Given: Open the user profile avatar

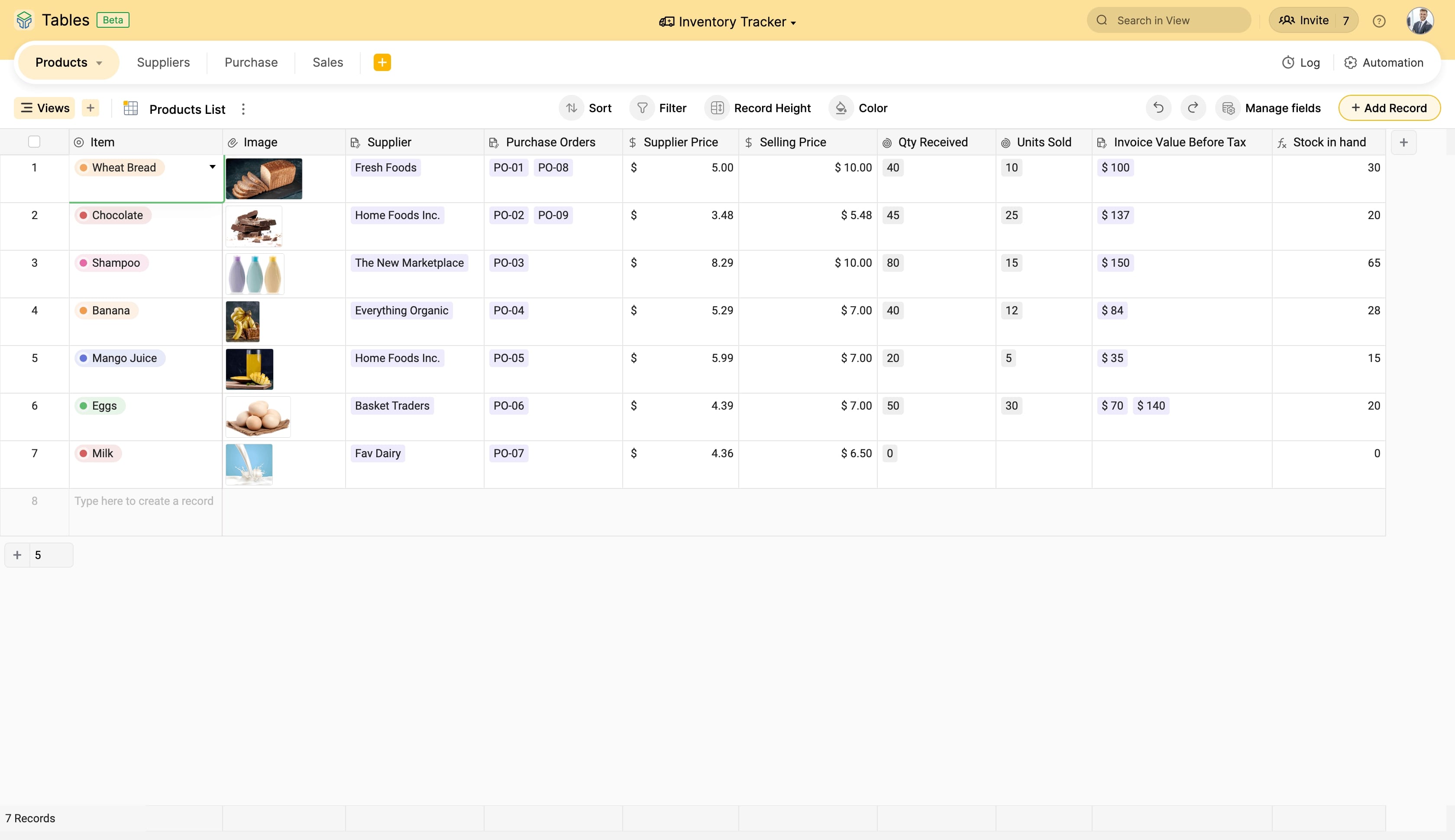Looking at the screenshot, I should (1420, 21).
